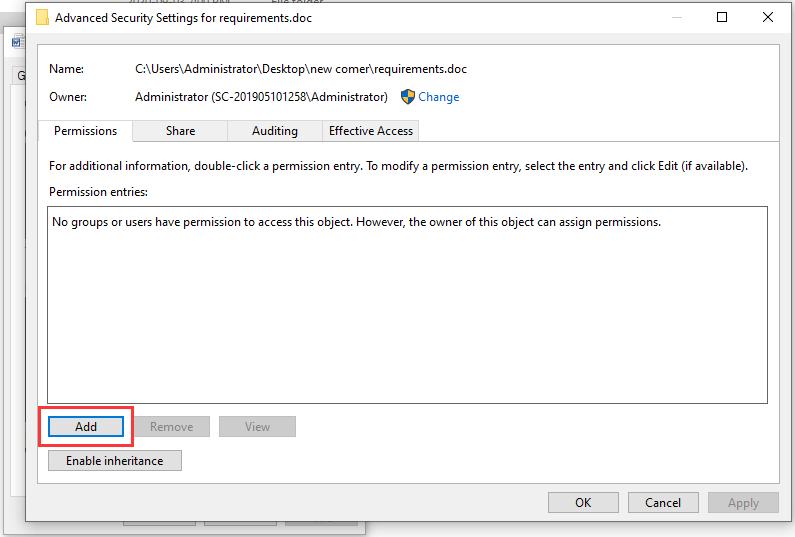Click inside the Permission entries list
Screen dimensions: 795x537
point(407,310)
